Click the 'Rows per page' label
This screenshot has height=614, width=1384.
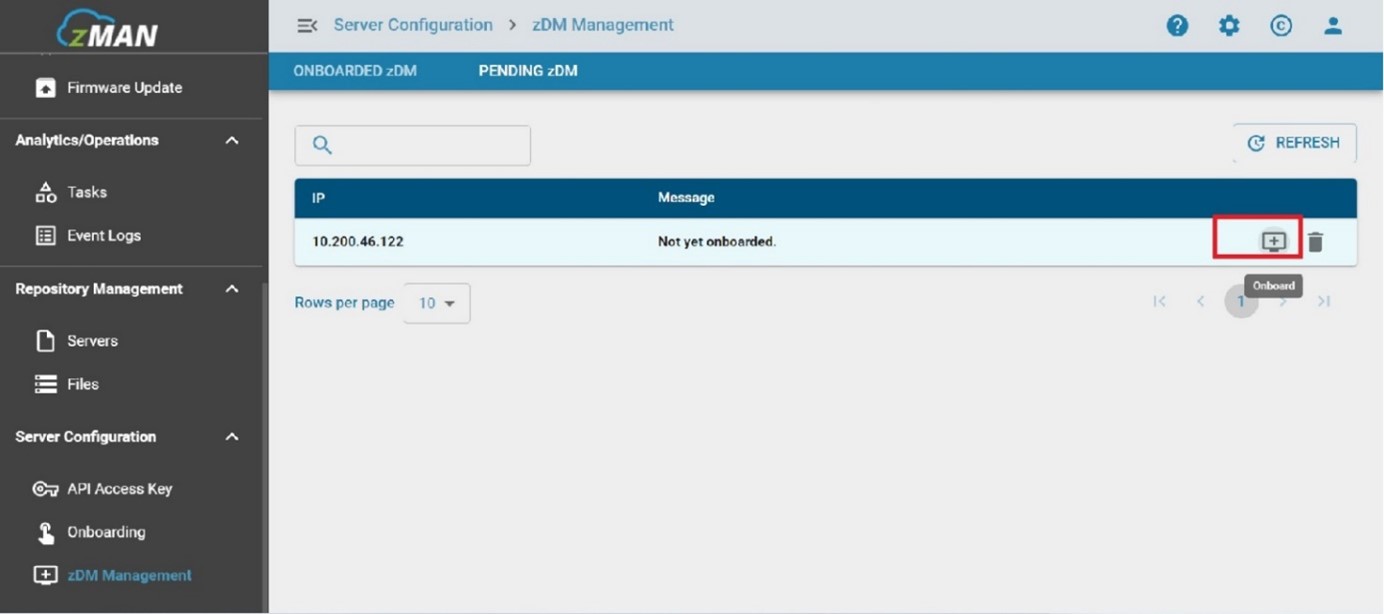coord(344,303)
